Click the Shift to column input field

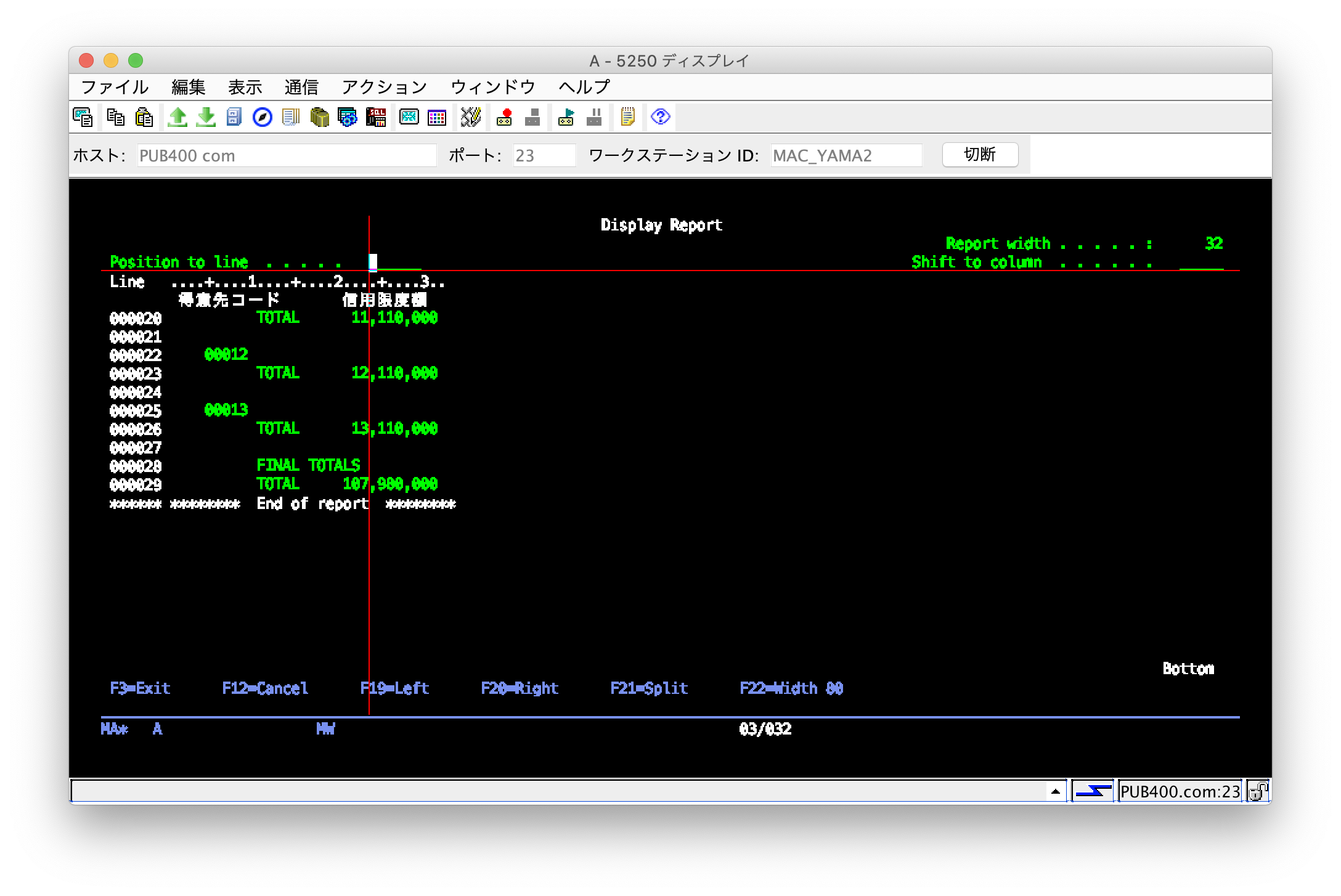click(x=1200, y=263)
